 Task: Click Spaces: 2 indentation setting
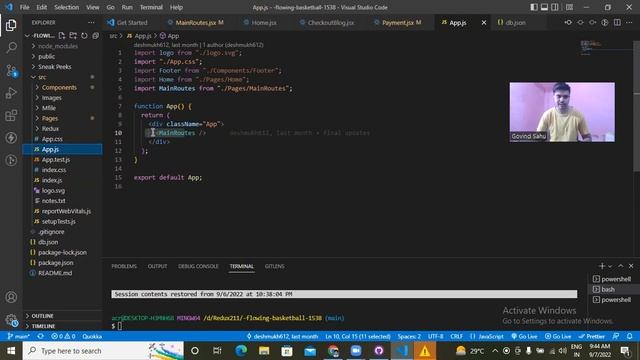click(409, 336)
